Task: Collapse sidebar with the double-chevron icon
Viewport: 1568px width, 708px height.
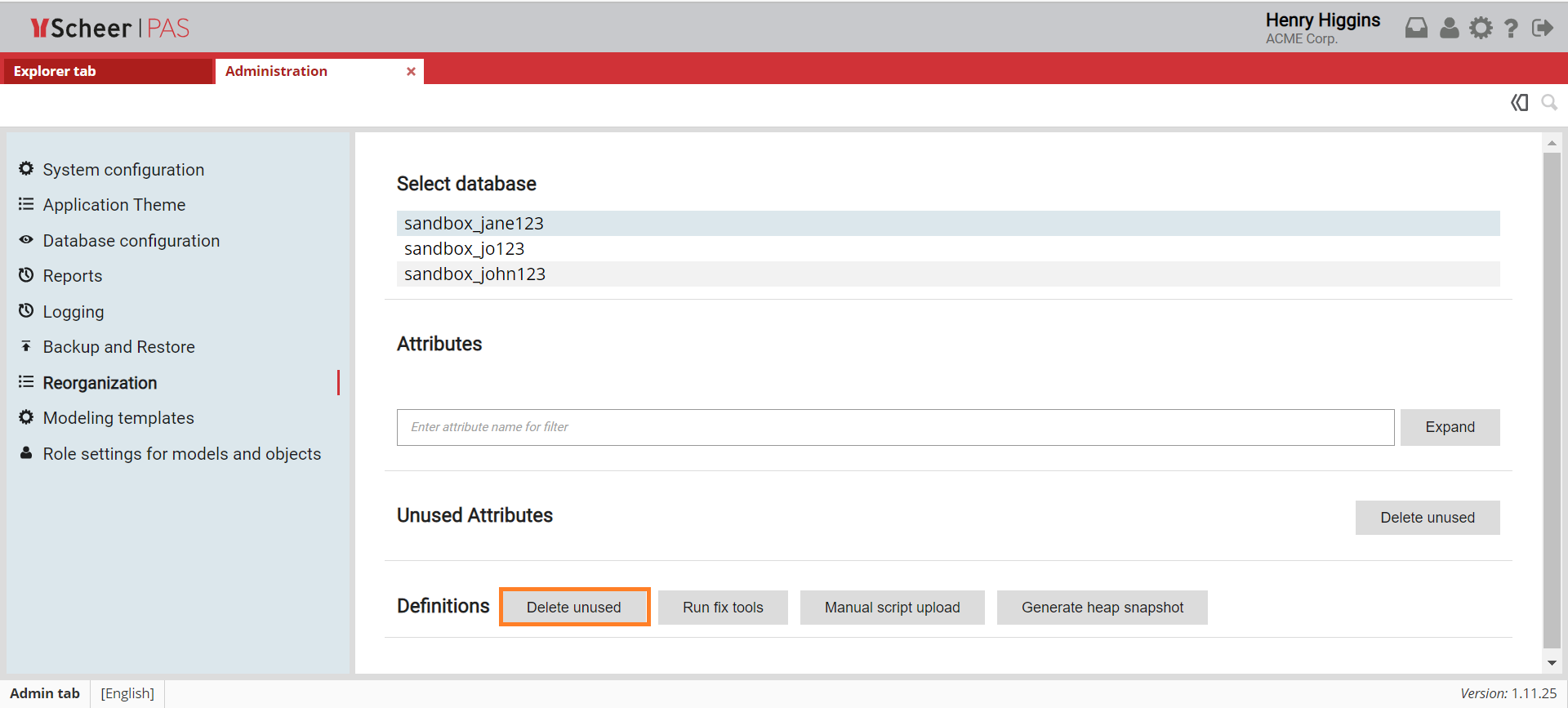Action: point(1519,103)
